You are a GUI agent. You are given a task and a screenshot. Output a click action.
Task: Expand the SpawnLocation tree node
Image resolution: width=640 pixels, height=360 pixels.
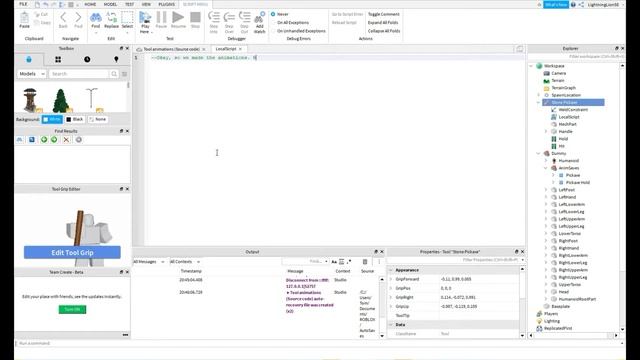pyautogui.click(x=538, y=95)
